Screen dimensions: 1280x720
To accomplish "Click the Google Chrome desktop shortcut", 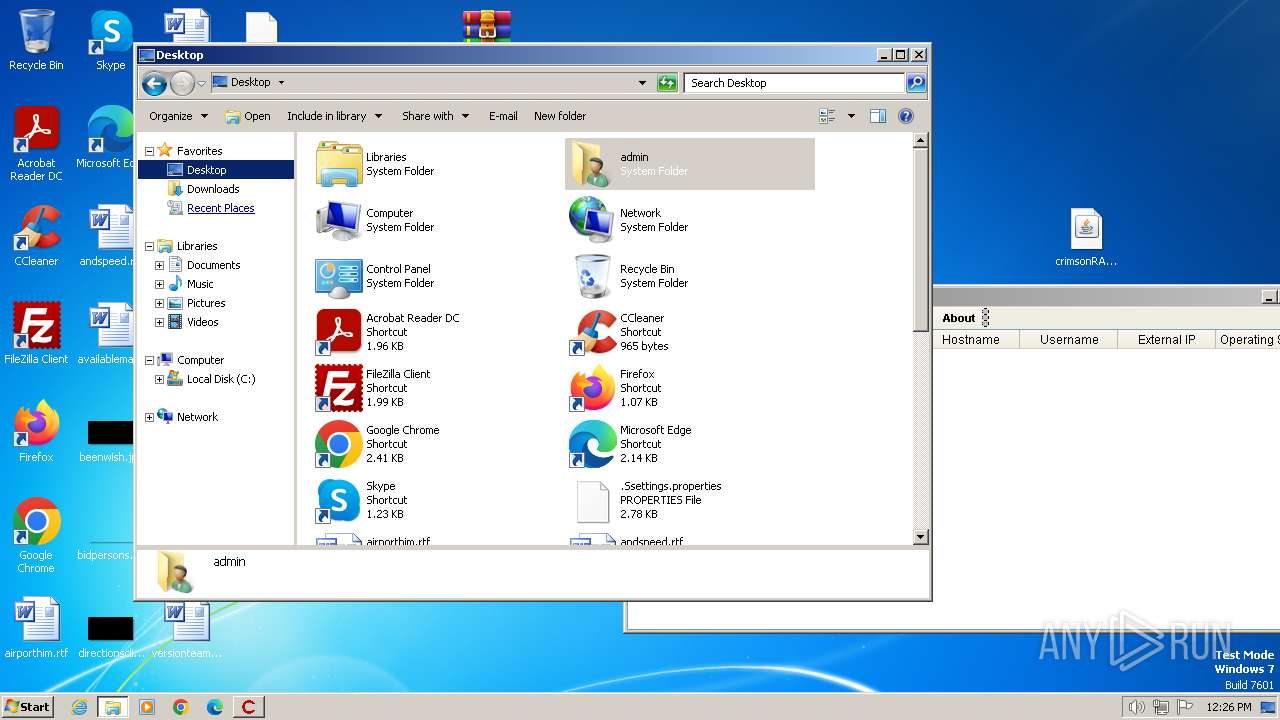I will point(36,536).
